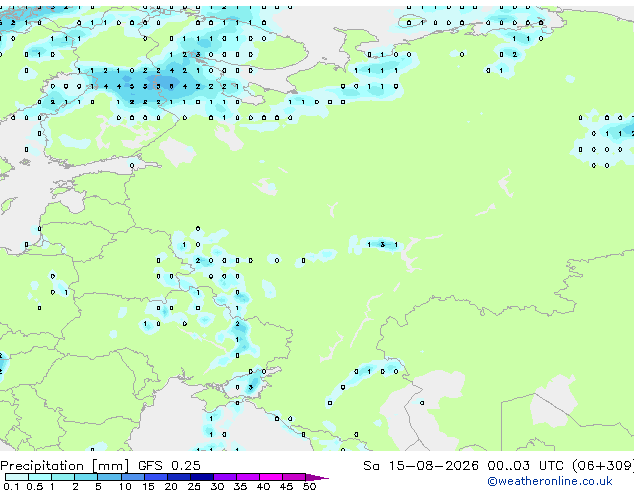Pick the legend swatch between 2 and 5
Screen dimensions: 634x490
(x=86, y=477)
